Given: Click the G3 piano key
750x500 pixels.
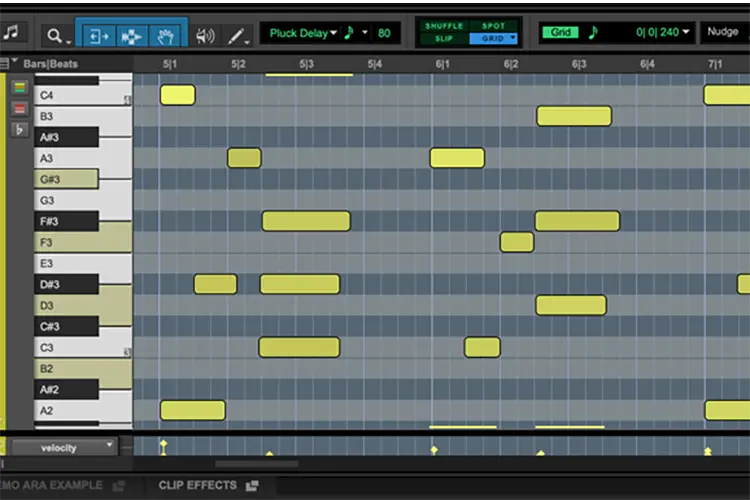Looking at the screenshot, I should pyautogui.click(x=83, y=200).
